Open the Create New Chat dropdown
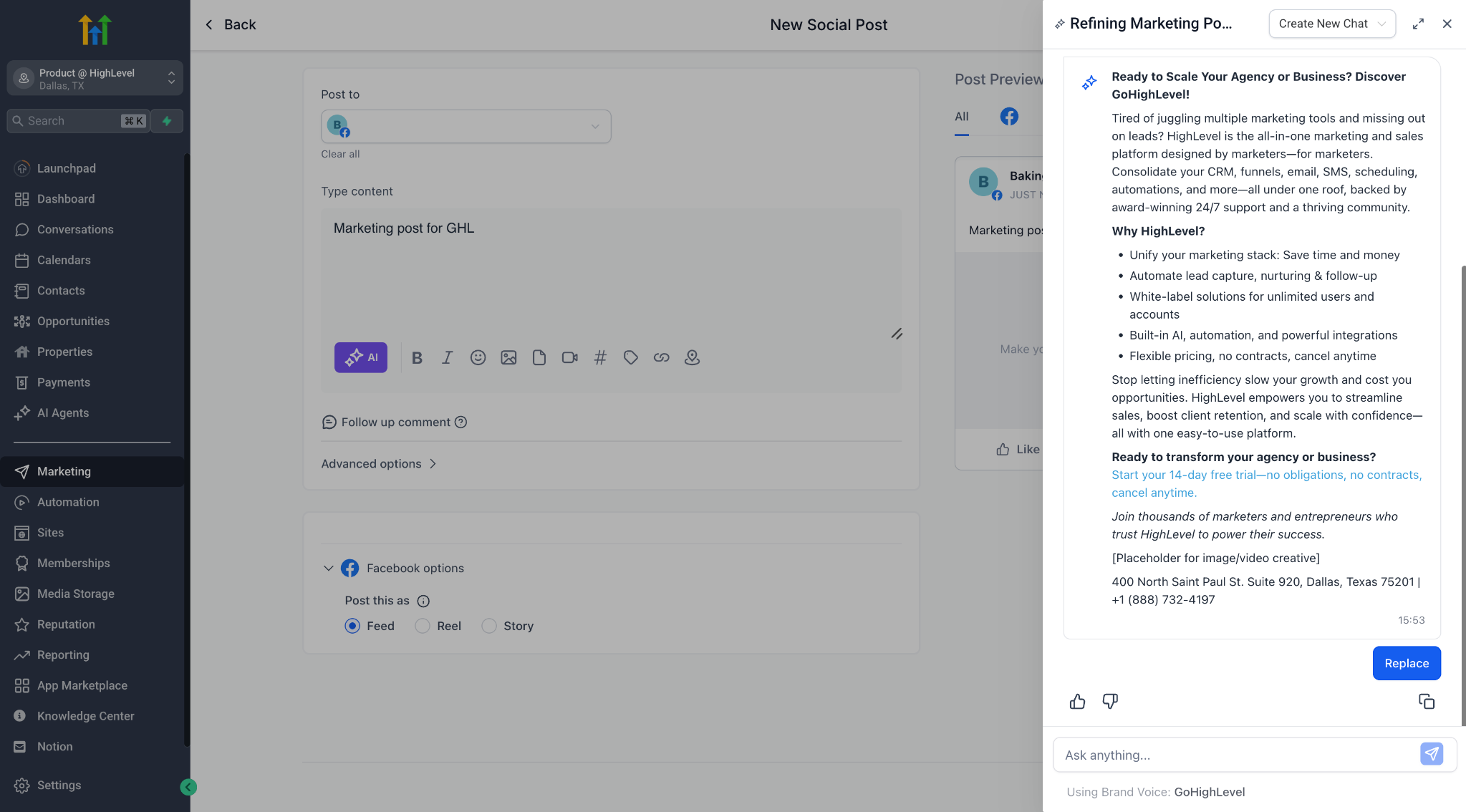This screenshot has height=812, width=1466. click(1331, 24)
